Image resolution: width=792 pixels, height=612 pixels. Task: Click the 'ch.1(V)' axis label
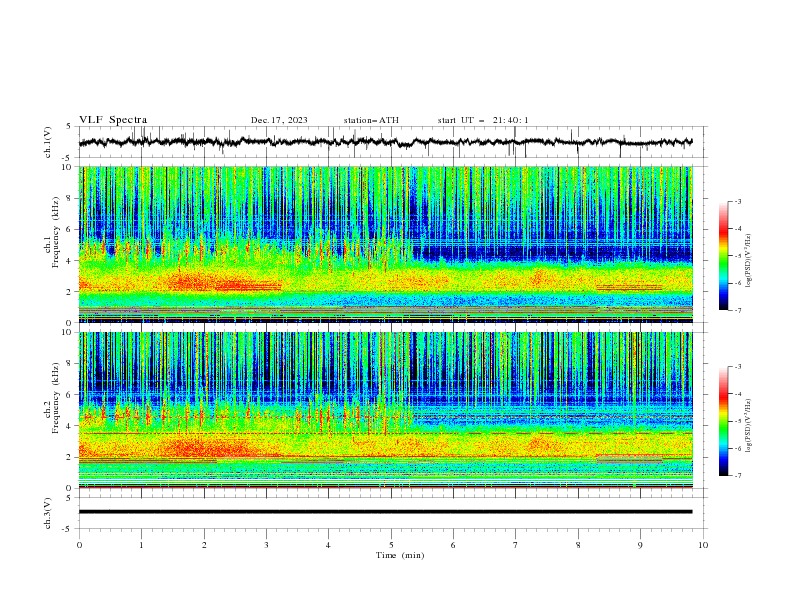pyautogui.click(x=48, y=142)
